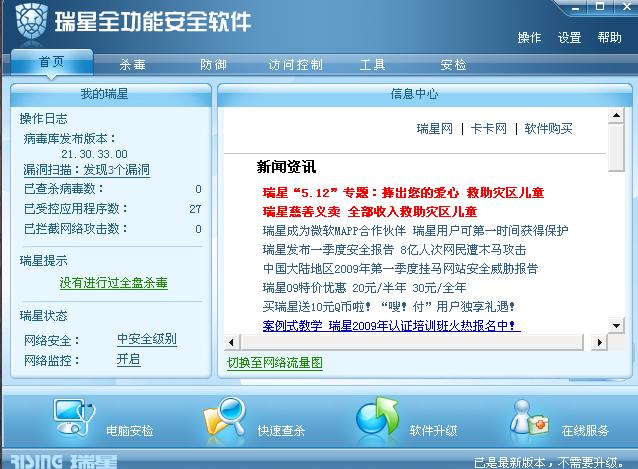
Task: Open news 瑞星发布一季度安全报告
Action: pos(394,249)
